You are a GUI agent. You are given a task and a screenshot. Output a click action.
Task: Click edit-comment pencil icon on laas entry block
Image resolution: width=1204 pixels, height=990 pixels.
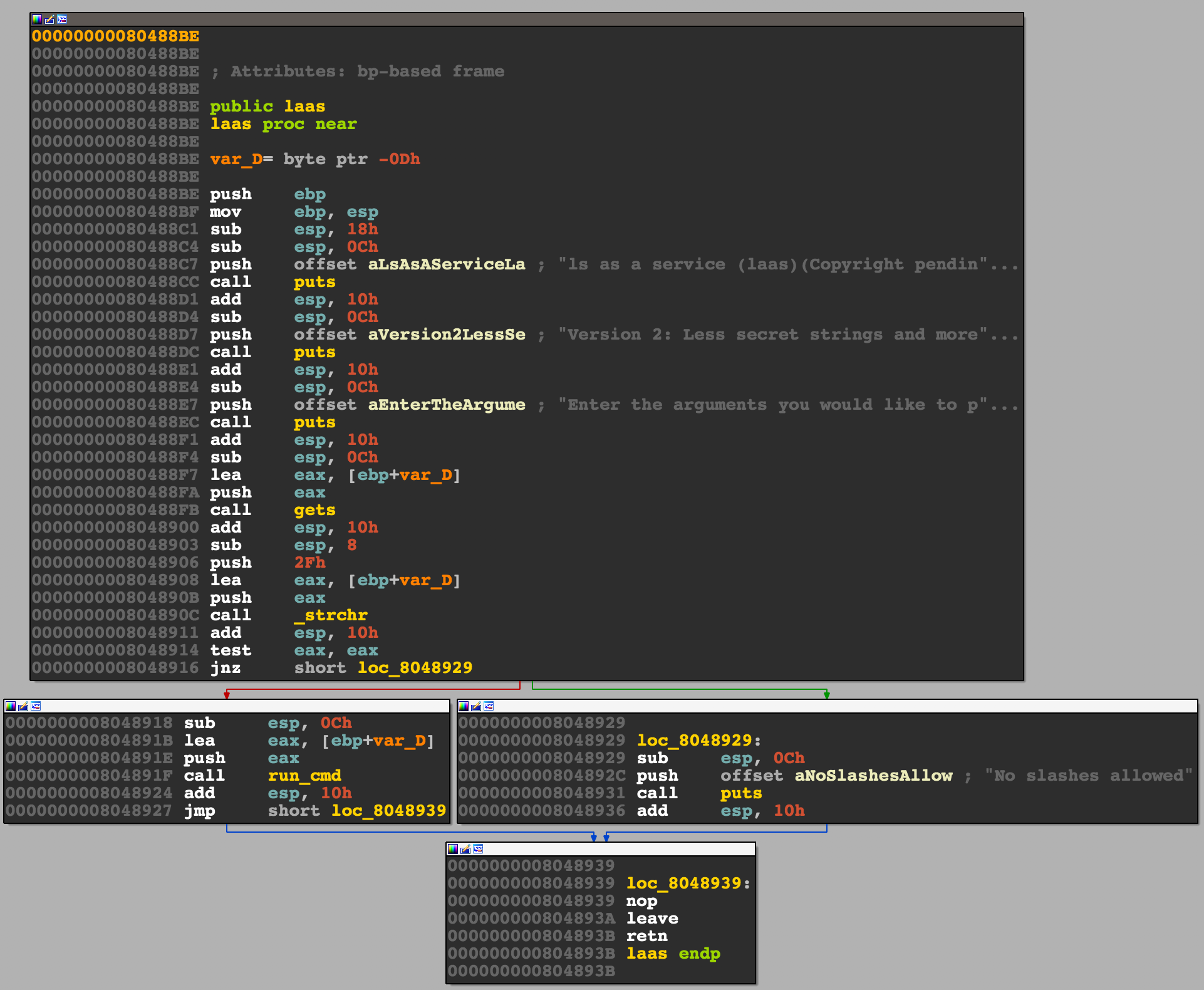click(x=49, y=19)
